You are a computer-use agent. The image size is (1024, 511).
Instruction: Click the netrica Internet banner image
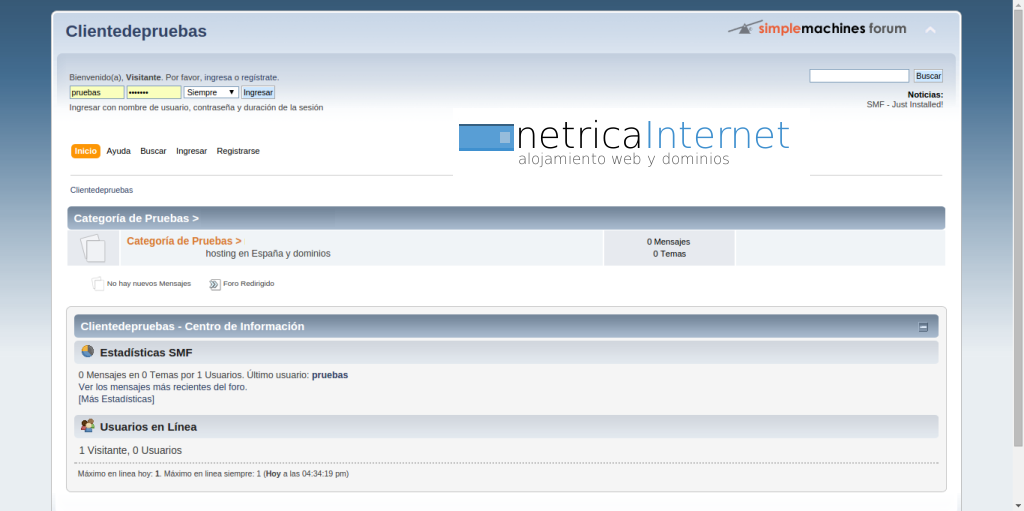pyautogui.click(x=631, y=142)
